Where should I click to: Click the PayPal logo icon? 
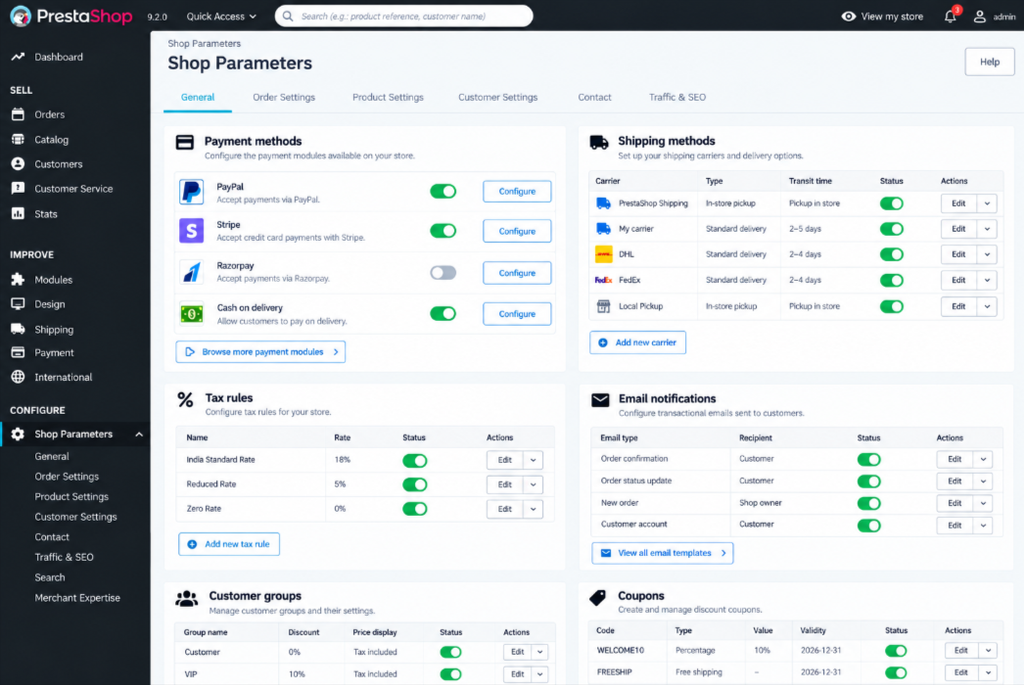tap(191, 192)
